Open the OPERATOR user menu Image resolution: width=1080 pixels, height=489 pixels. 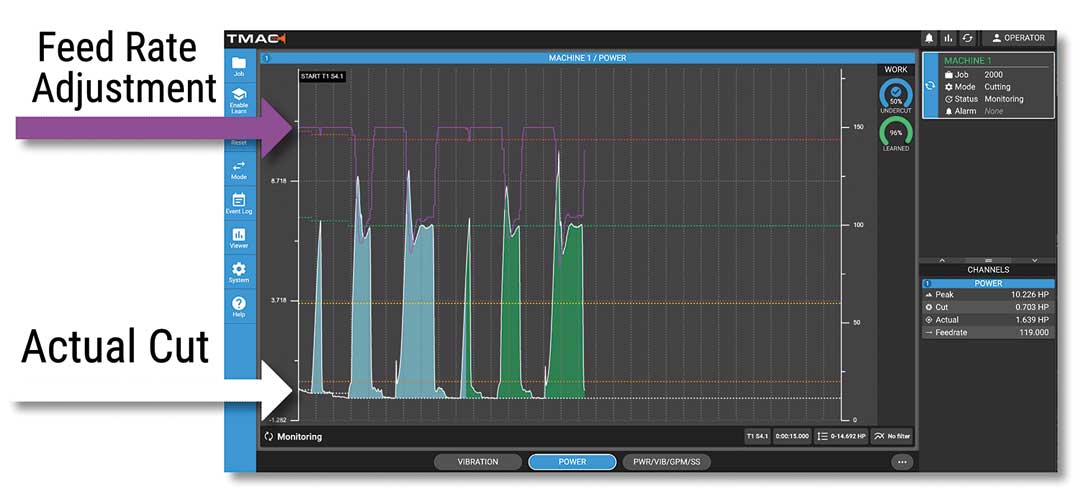point(1017,38)
